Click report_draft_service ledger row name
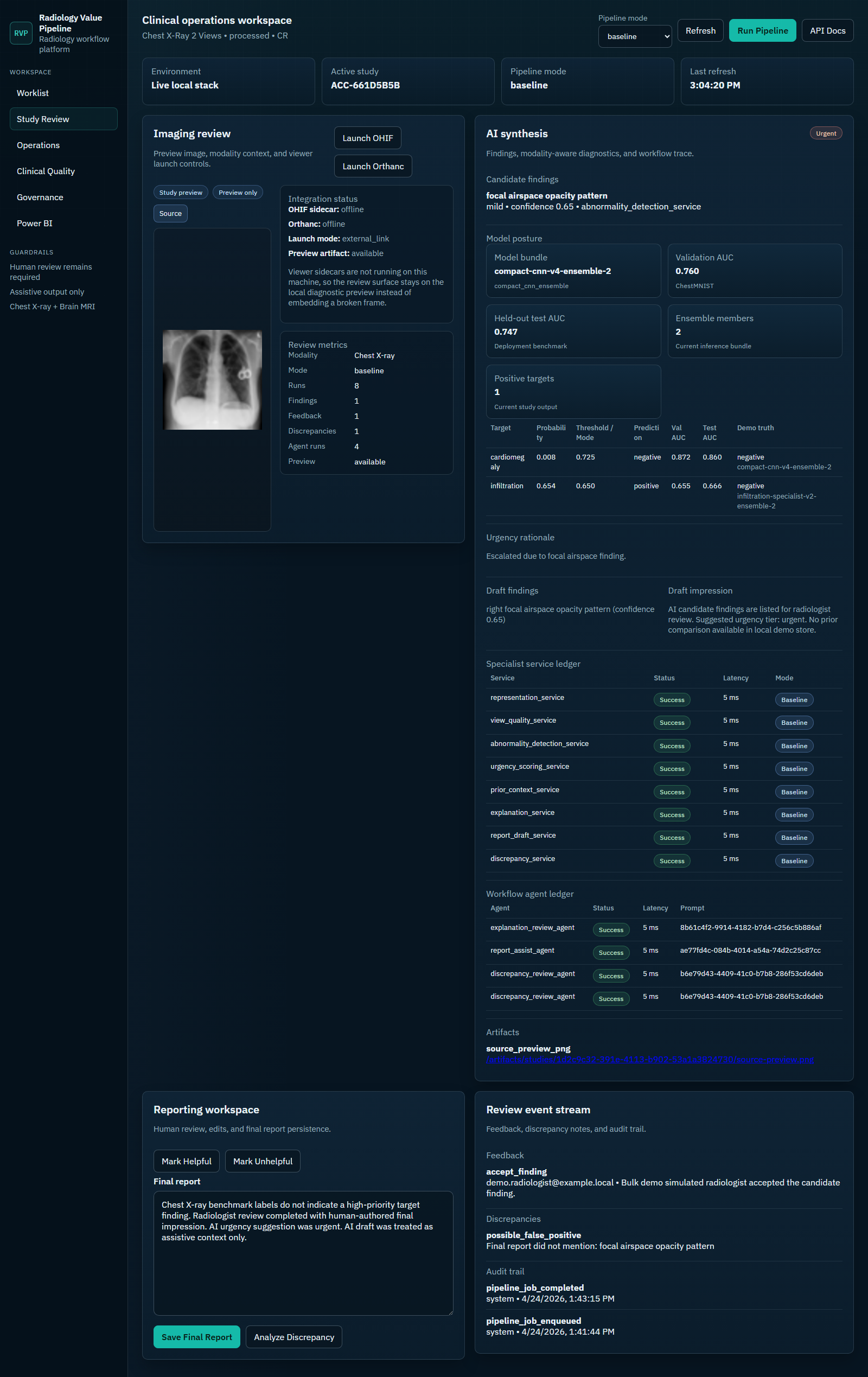 [x=522, y=836]
